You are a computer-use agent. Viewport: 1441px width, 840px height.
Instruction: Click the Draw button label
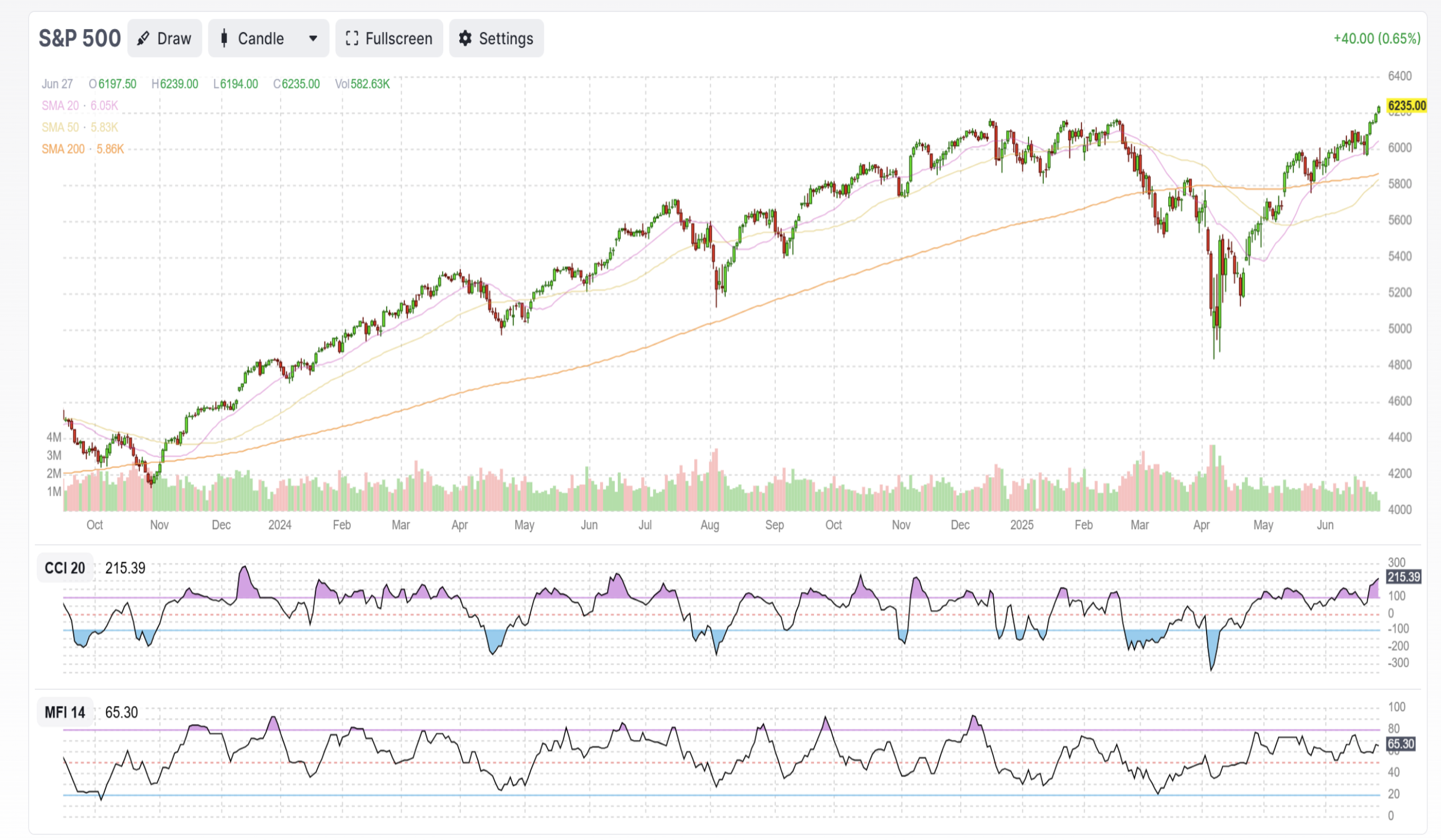[x=174, y=38]
